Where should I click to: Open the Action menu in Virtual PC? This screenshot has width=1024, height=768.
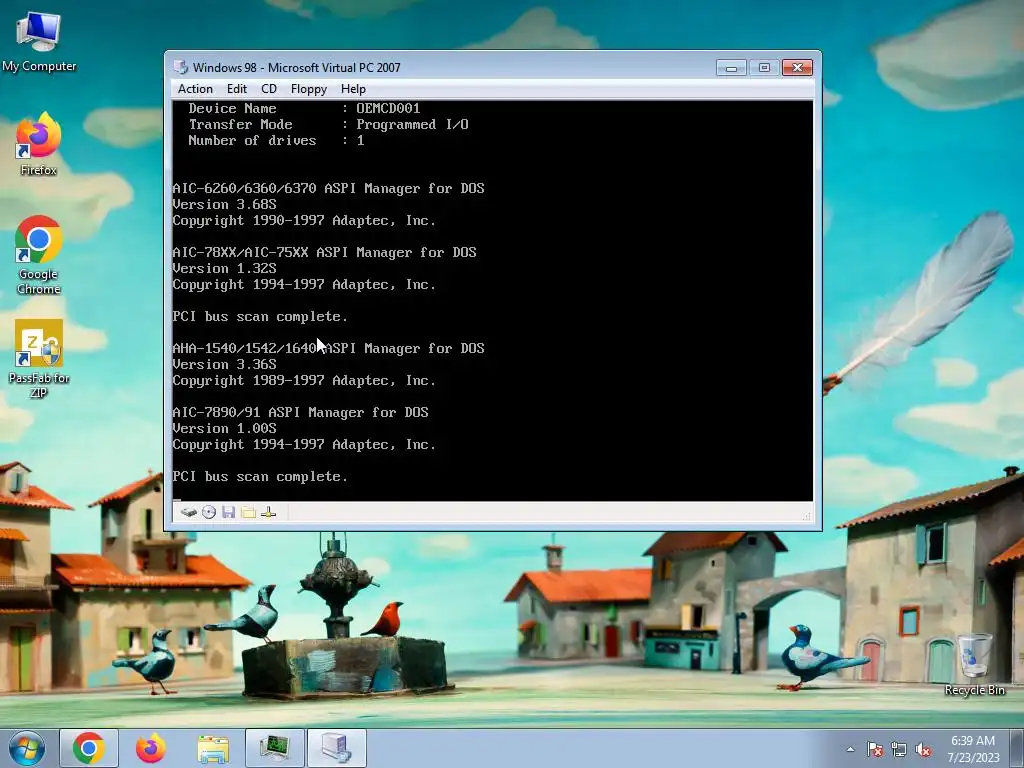195,89
